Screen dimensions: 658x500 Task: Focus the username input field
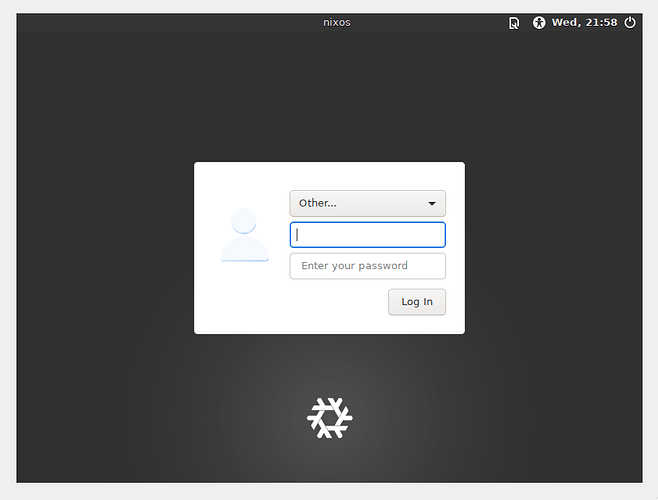pyautogui.click(x=368, y=235)
